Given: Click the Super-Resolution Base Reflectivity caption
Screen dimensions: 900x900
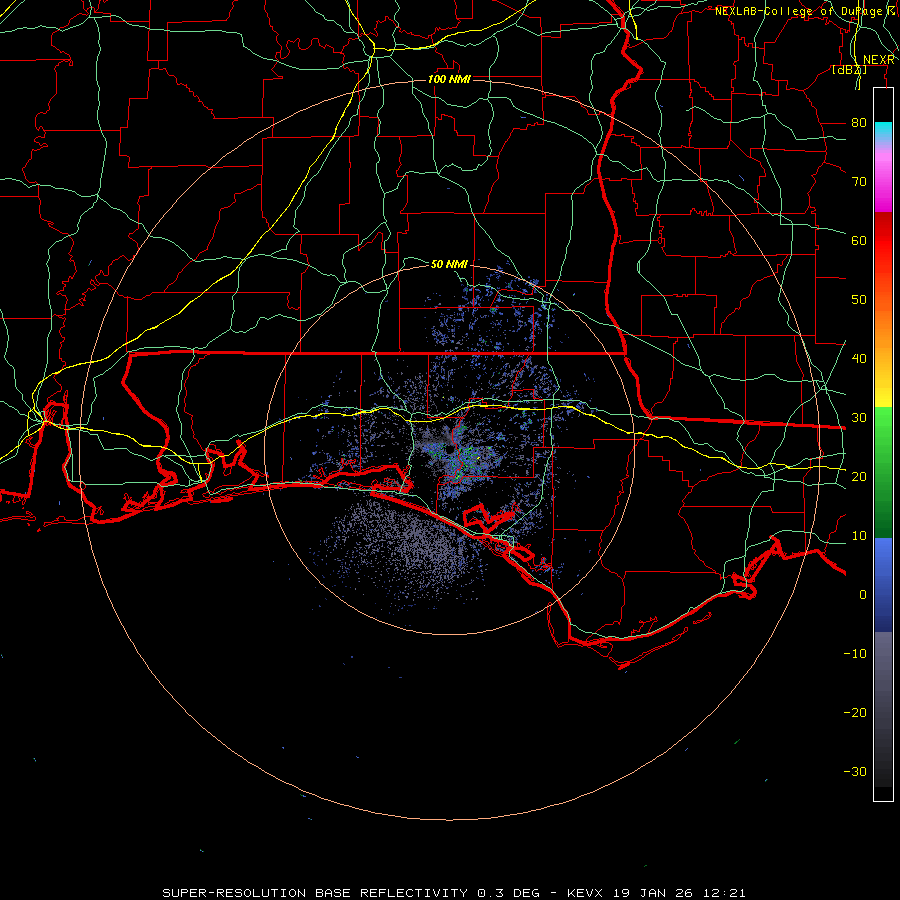Looking at the screenshot, I should (454, 893).
